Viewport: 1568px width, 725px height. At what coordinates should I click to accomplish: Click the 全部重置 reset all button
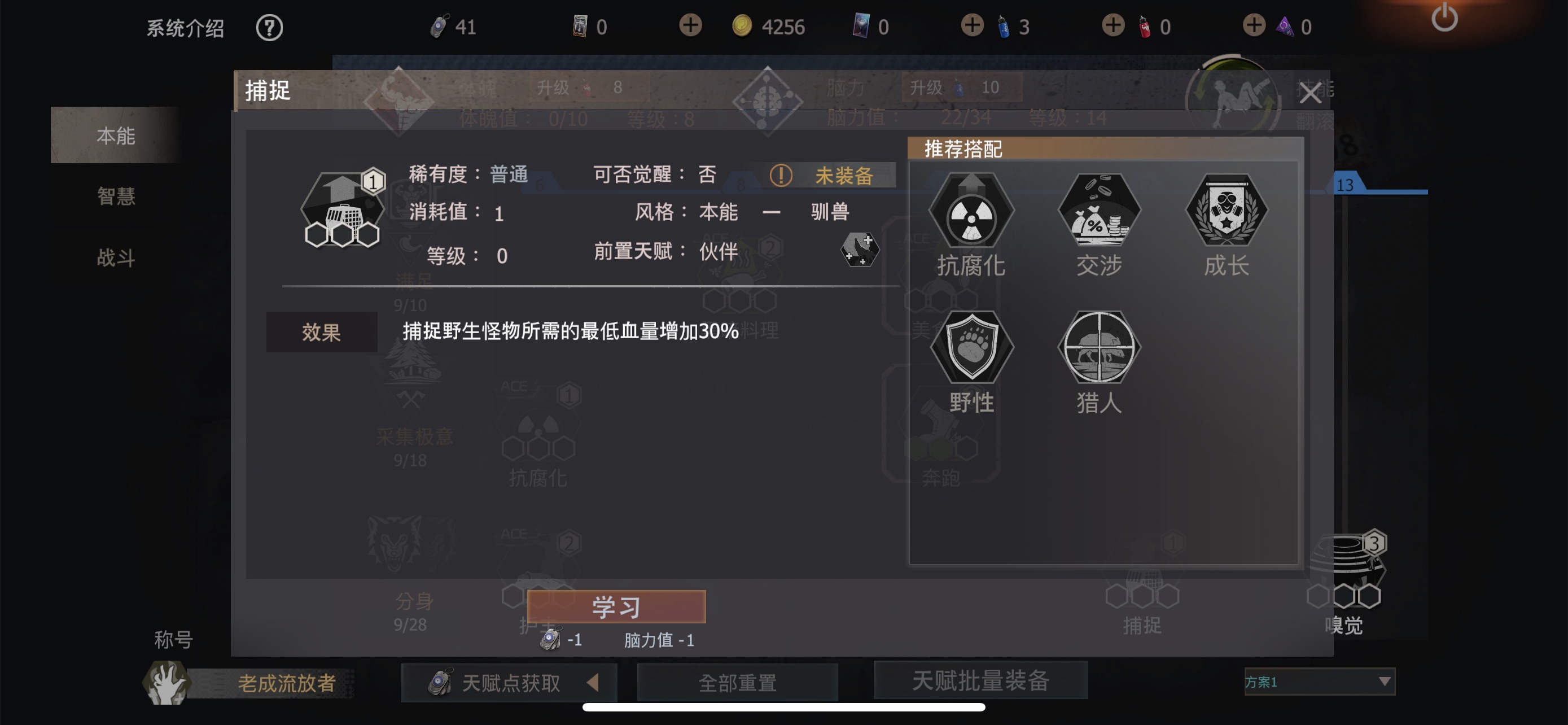tap(737, 683)
